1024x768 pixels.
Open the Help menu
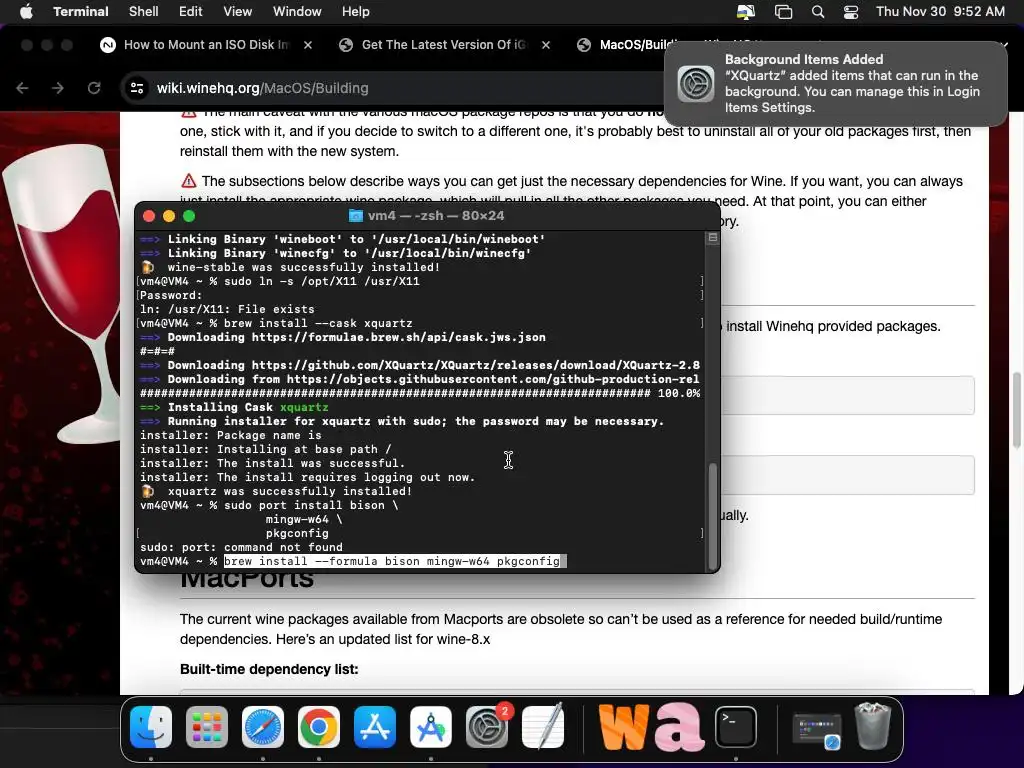[x=355, y=11]
